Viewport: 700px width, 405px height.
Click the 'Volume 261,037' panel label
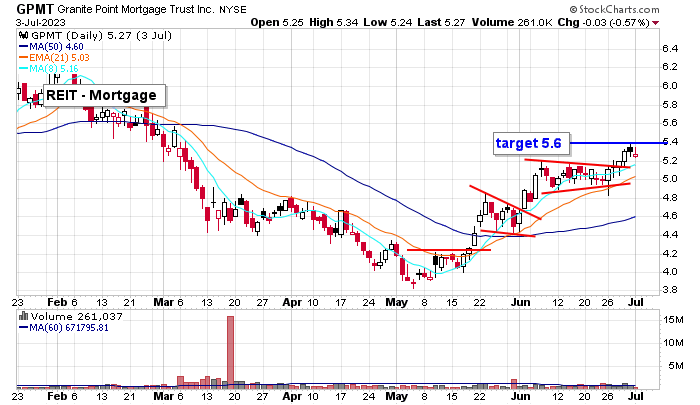pos(76,317)
